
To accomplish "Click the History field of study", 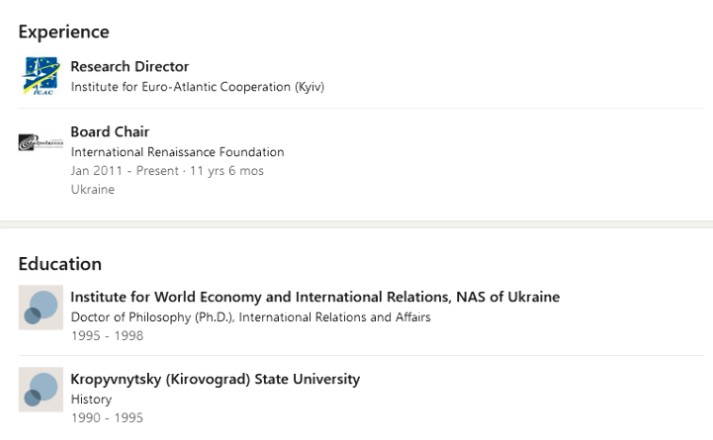I will (x=91, y=400).
